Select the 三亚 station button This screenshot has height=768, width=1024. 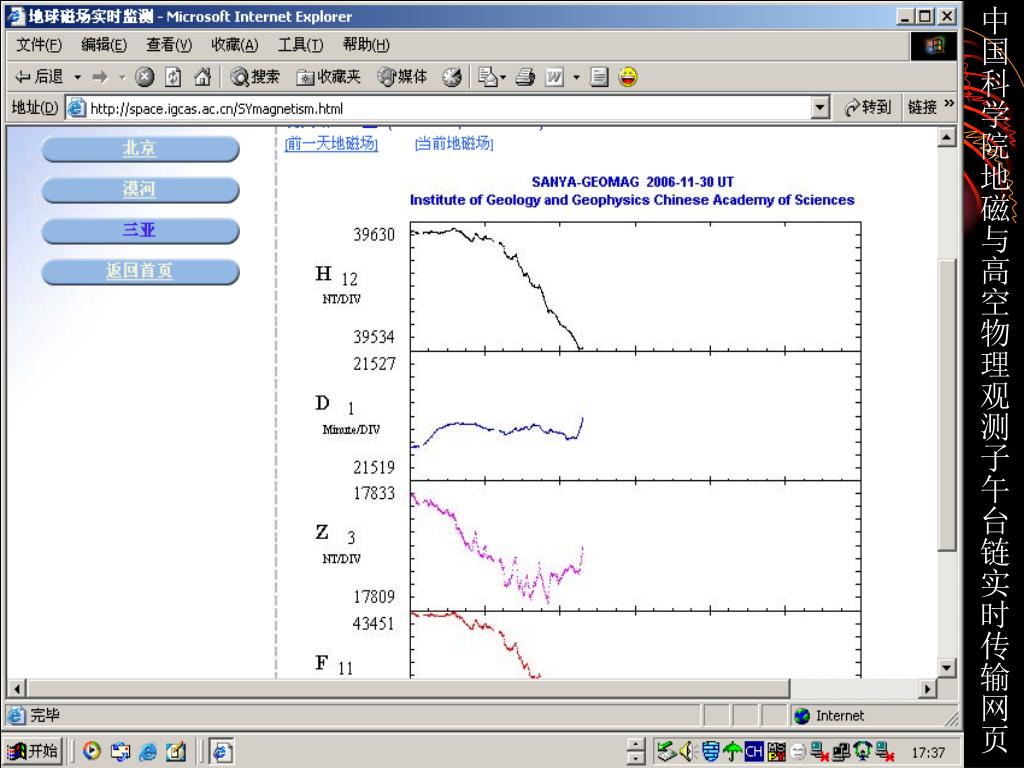(x=140, y=231)
